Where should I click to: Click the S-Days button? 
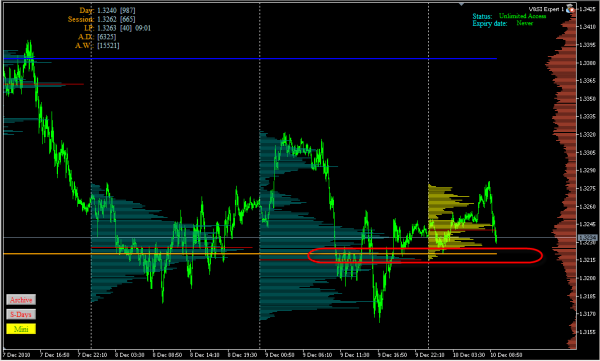pos(21,314)
